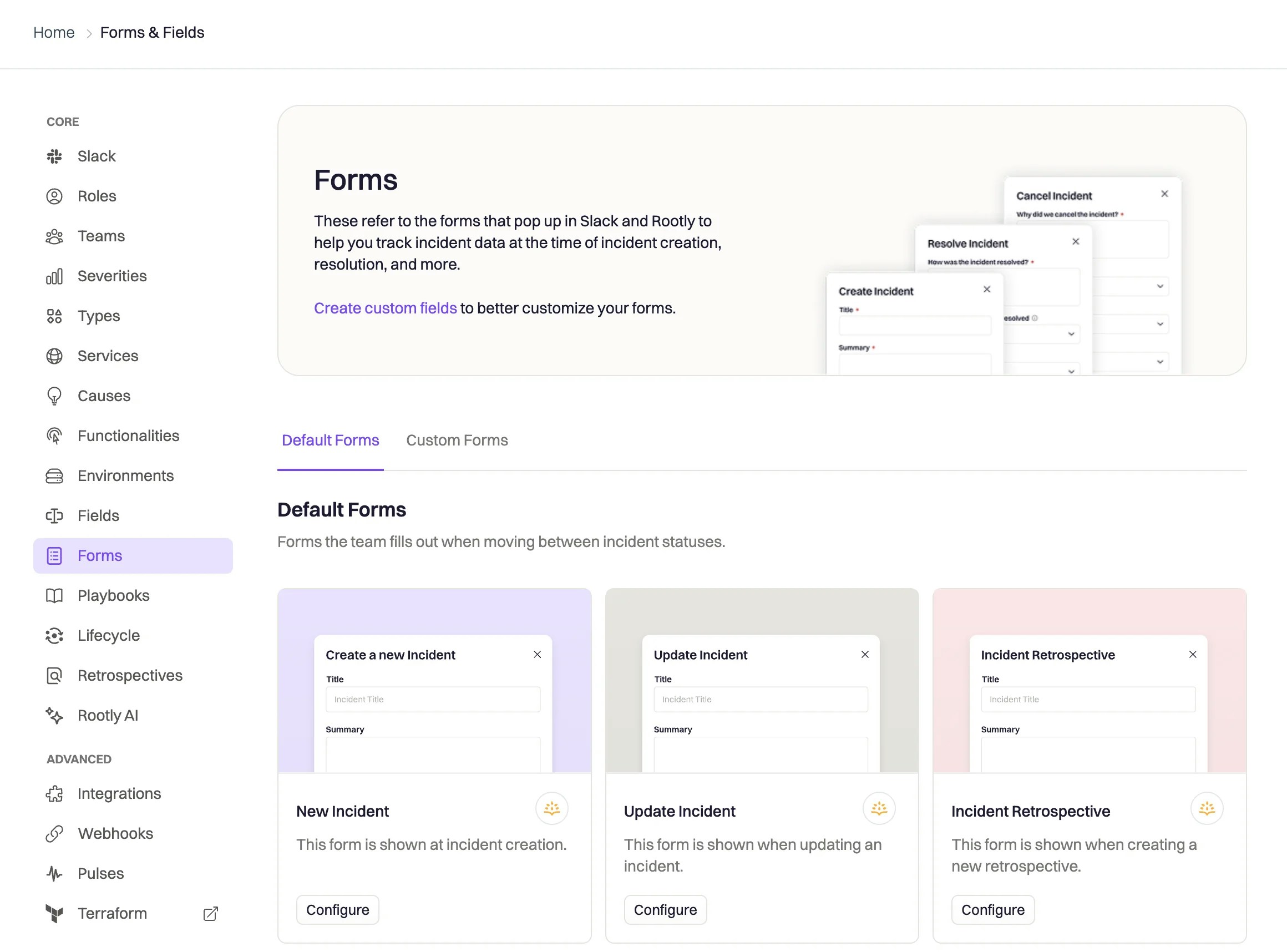The height and width of the screenshot is (952, 1287).
Task: Select Fields in the sidebar
Action: click(133, 516)
